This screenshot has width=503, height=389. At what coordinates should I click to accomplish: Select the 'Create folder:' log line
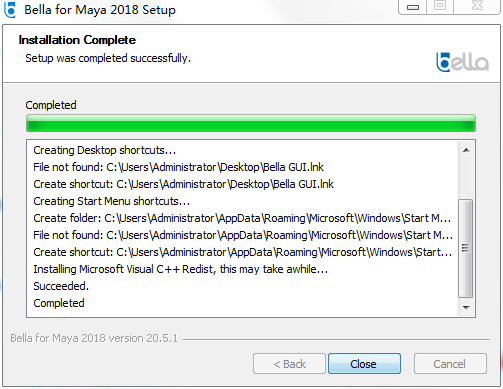tap(242, 218)
